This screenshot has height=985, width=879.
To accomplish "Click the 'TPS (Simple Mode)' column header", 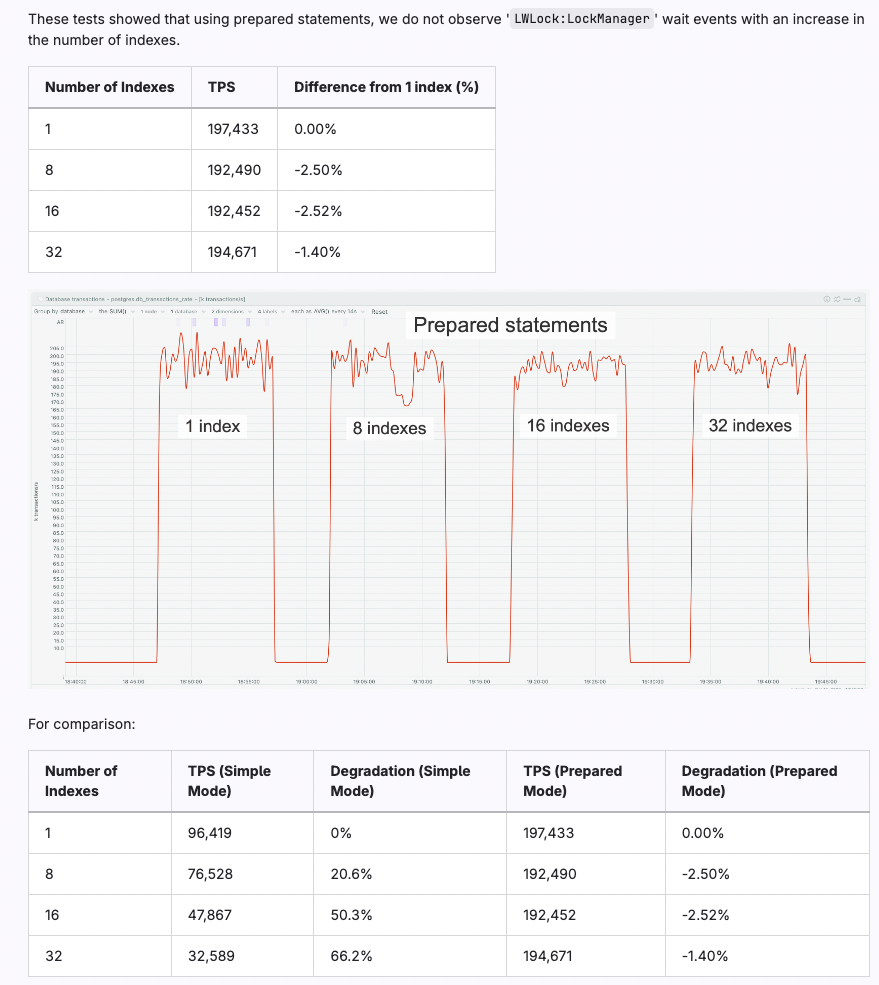I will (x=229, y=780).
